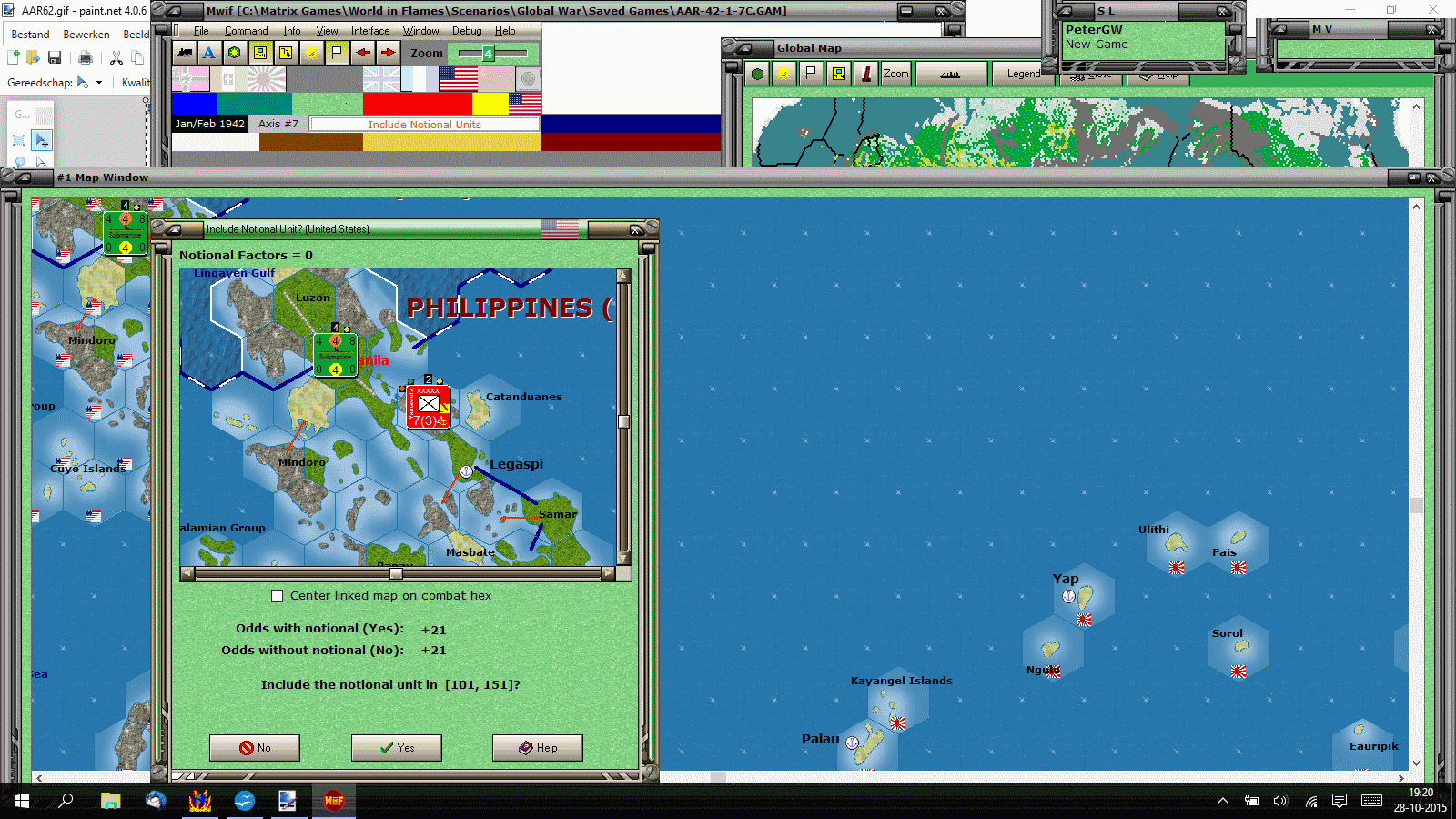
Task: Click Help button in notional unit dialog
Action: [x=538, y=748]
